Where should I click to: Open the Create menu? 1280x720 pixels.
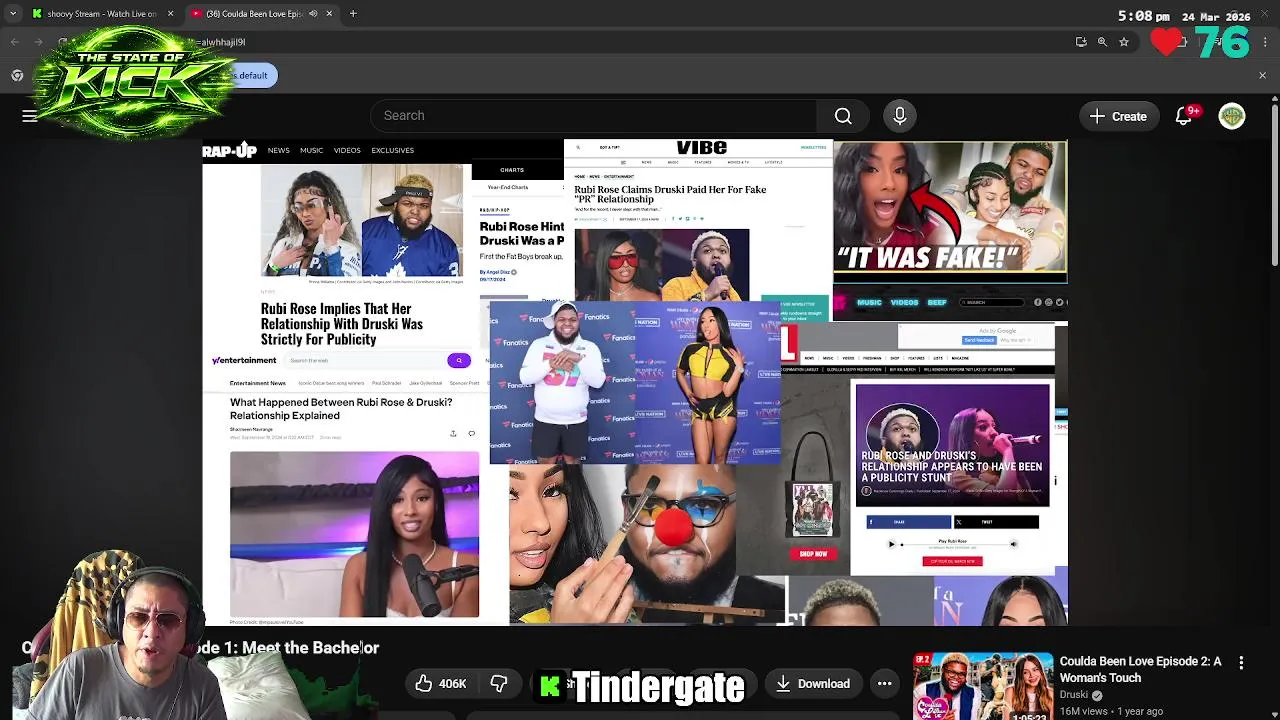pyautogui.click(x=1118, y=116)
